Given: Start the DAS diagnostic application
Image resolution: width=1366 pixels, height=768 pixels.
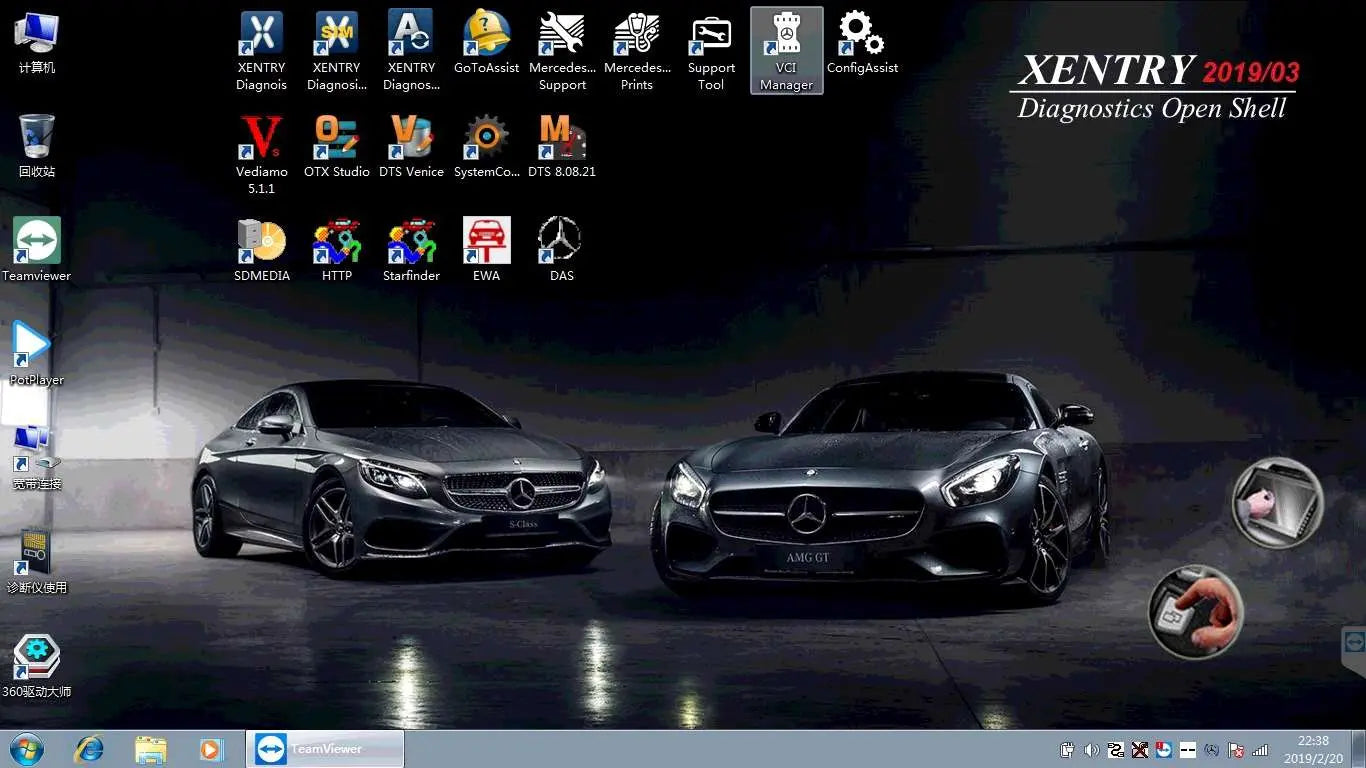Looking at the screenshot, I should [560, 240].
